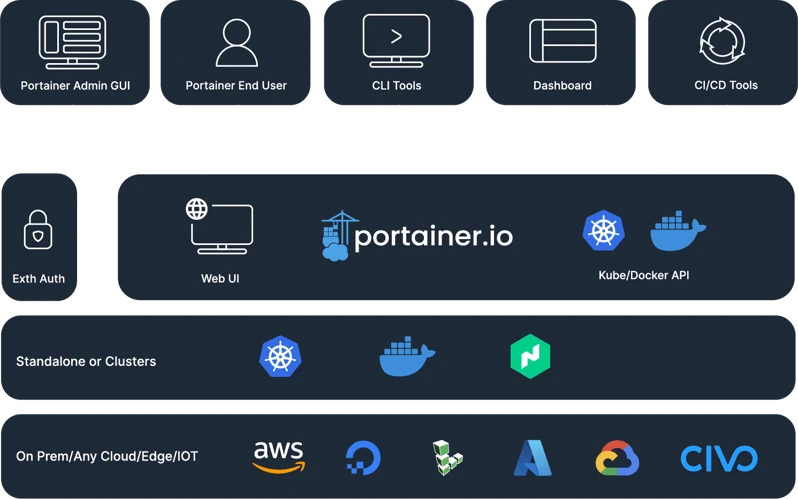798x499 pixels.
Task: Select Kubernetes icon in Standalone or Clusters row
Action: click(x=279, y=357)
